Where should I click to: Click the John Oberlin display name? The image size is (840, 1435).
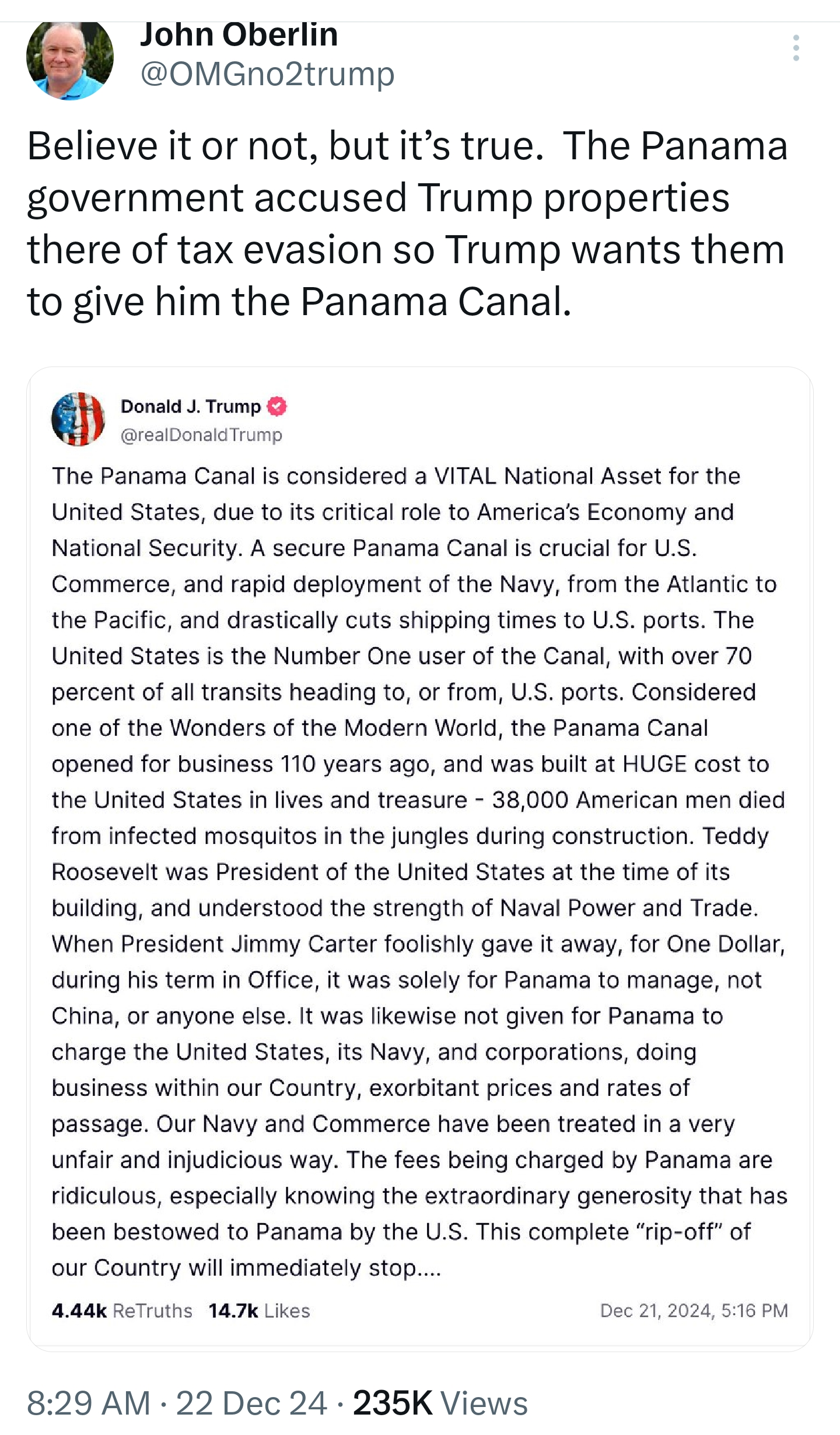[239, 35]
